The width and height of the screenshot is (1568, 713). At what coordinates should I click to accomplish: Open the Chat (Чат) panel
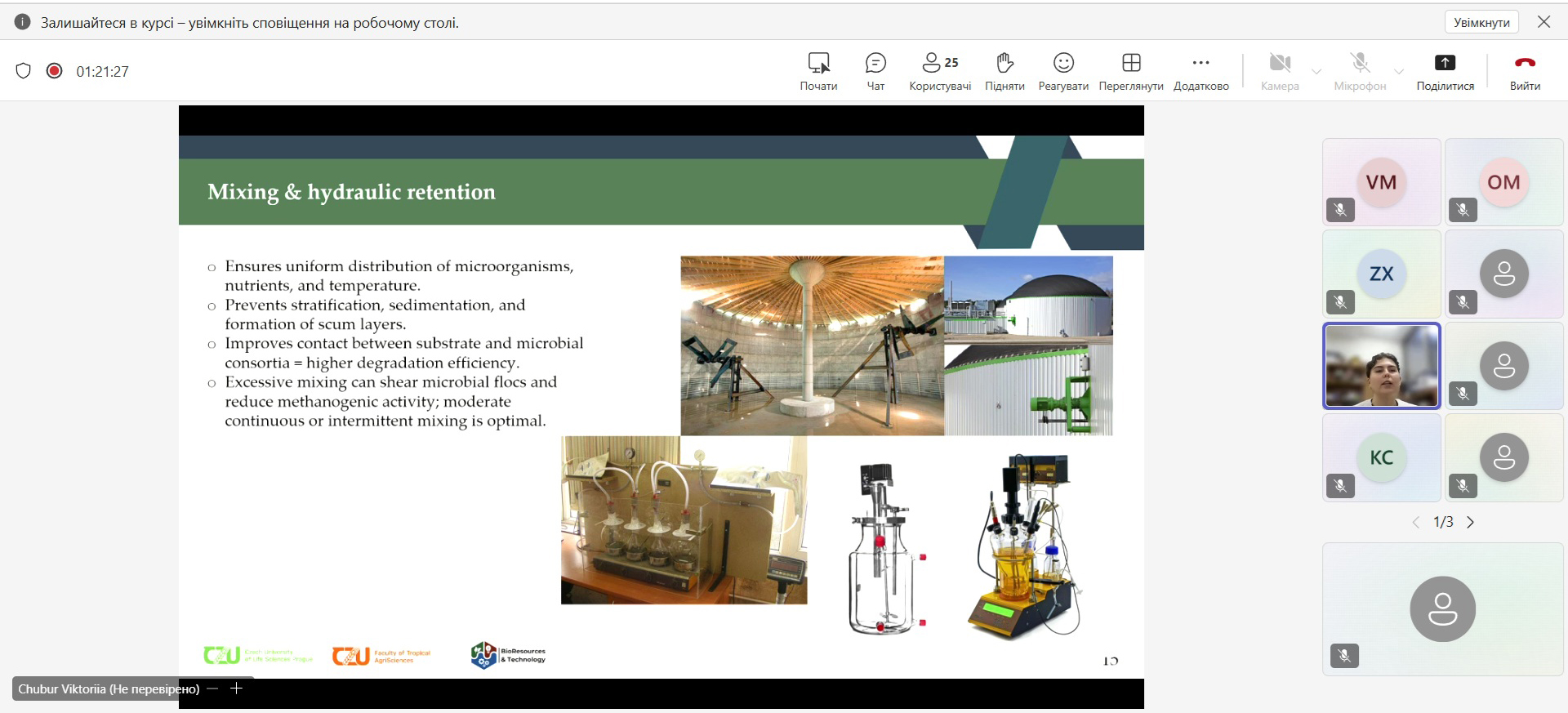[875, 71]
